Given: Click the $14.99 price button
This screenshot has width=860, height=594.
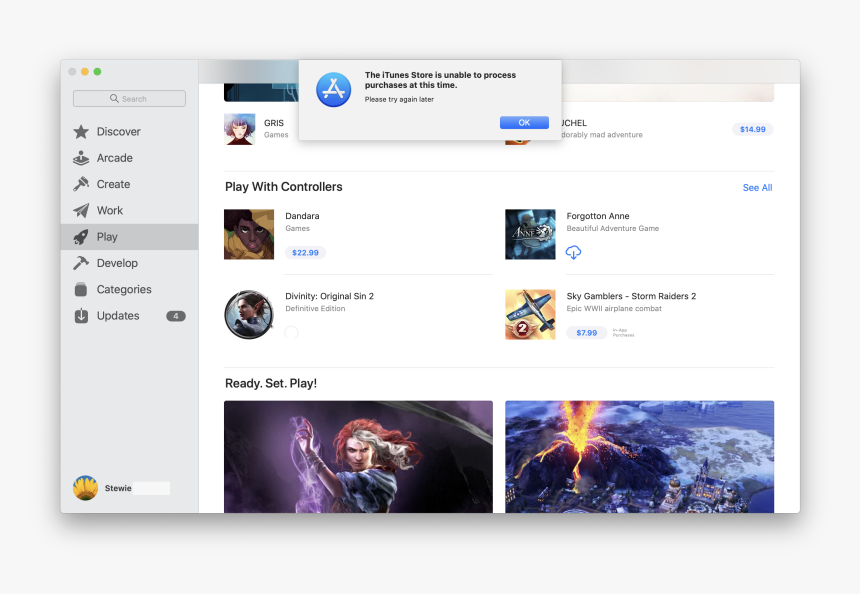Looking at the screenshot, I should (752, 129).
